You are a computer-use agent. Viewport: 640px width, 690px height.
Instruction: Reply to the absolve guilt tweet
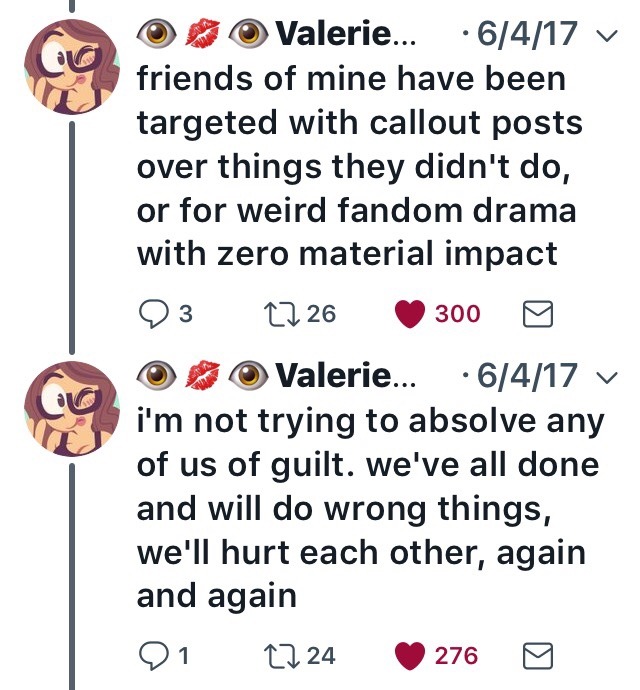(x=151, y=656)
